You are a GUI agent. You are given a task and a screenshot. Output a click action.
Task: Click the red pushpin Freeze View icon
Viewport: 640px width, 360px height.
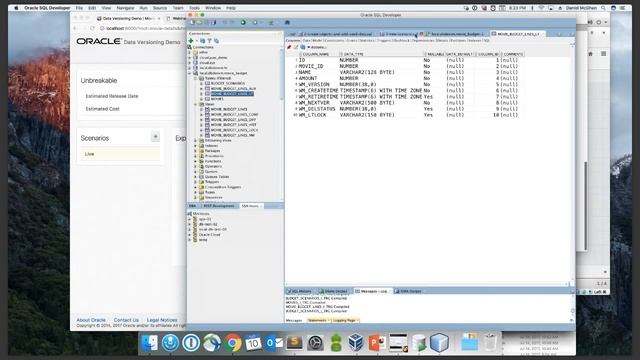[x=289, y=47]
